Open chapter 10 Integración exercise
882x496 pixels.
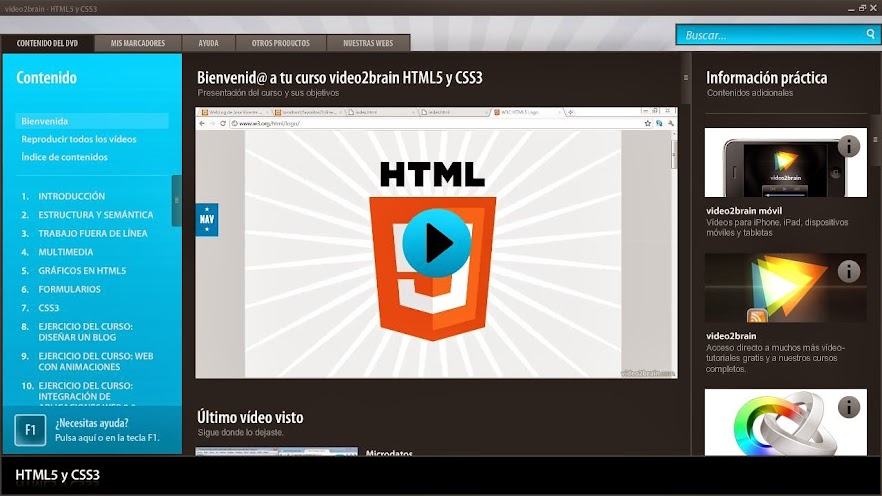click(x=77, y=393)
